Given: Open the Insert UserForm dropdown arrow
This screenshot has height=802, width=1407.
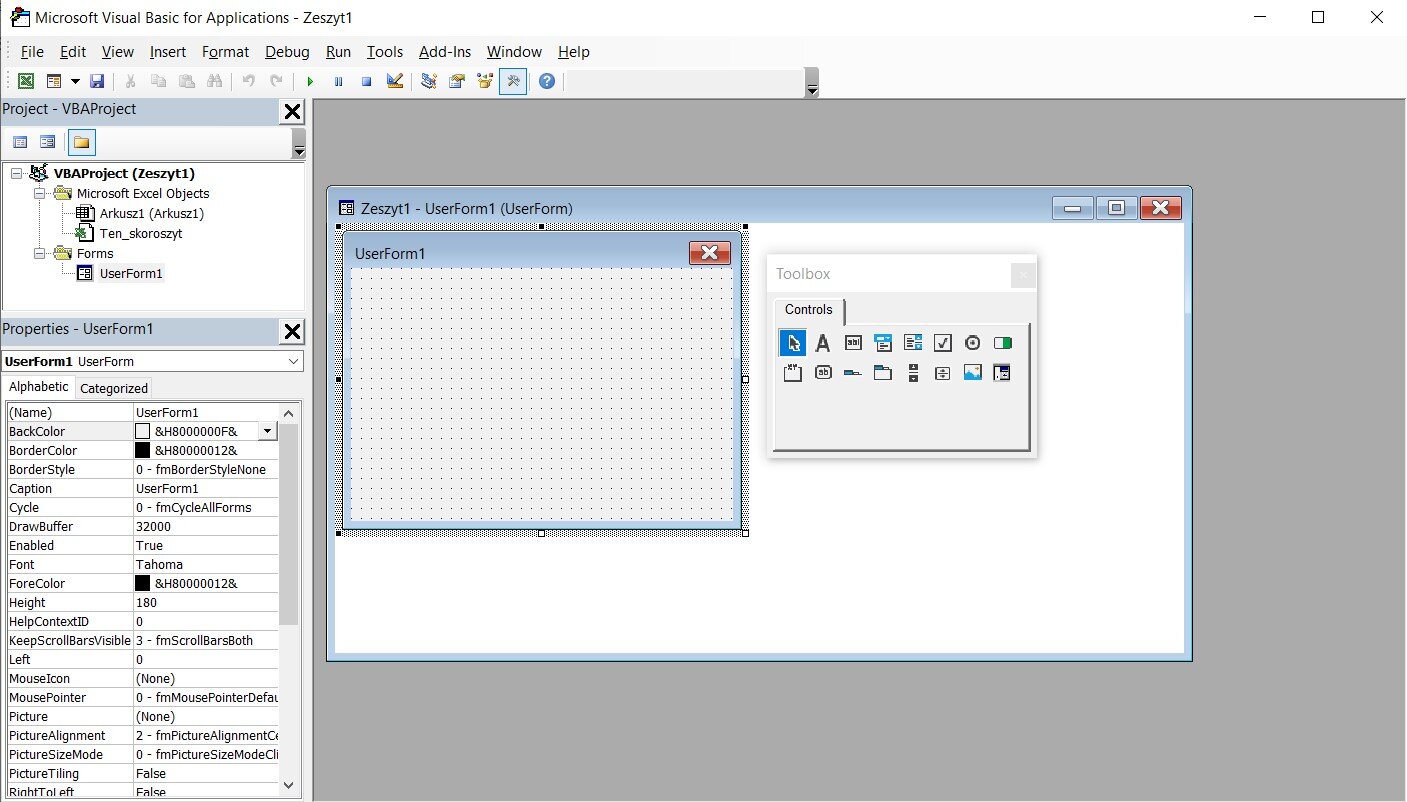Looking at the screenshot, I should coord(75,81).
